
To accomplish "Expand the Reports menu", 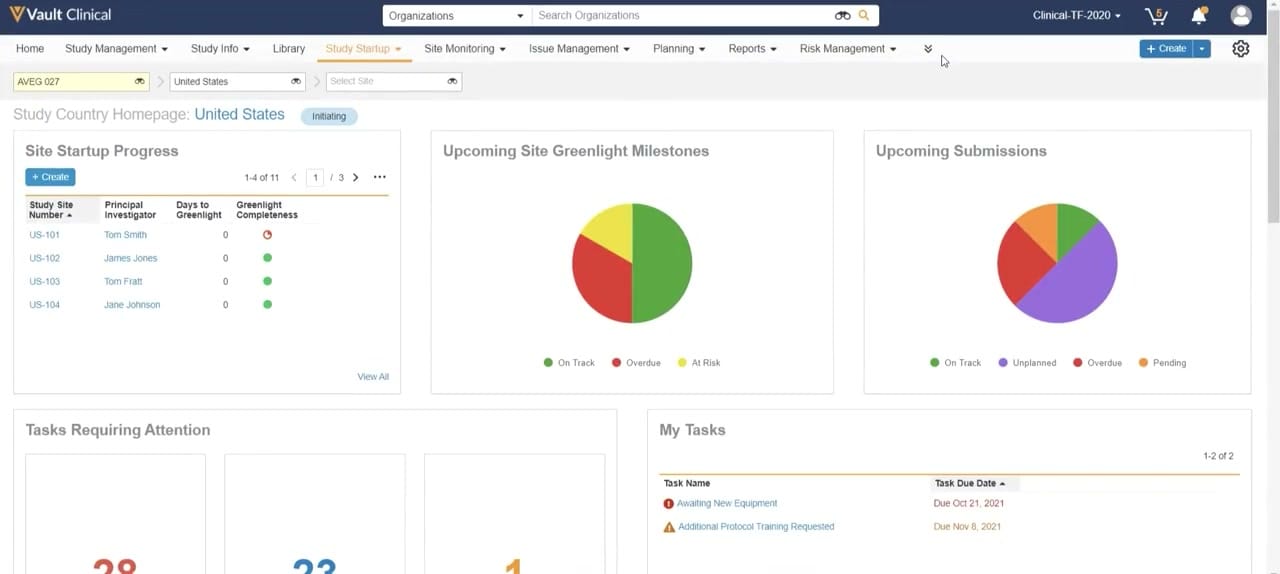I will [752, 49].
